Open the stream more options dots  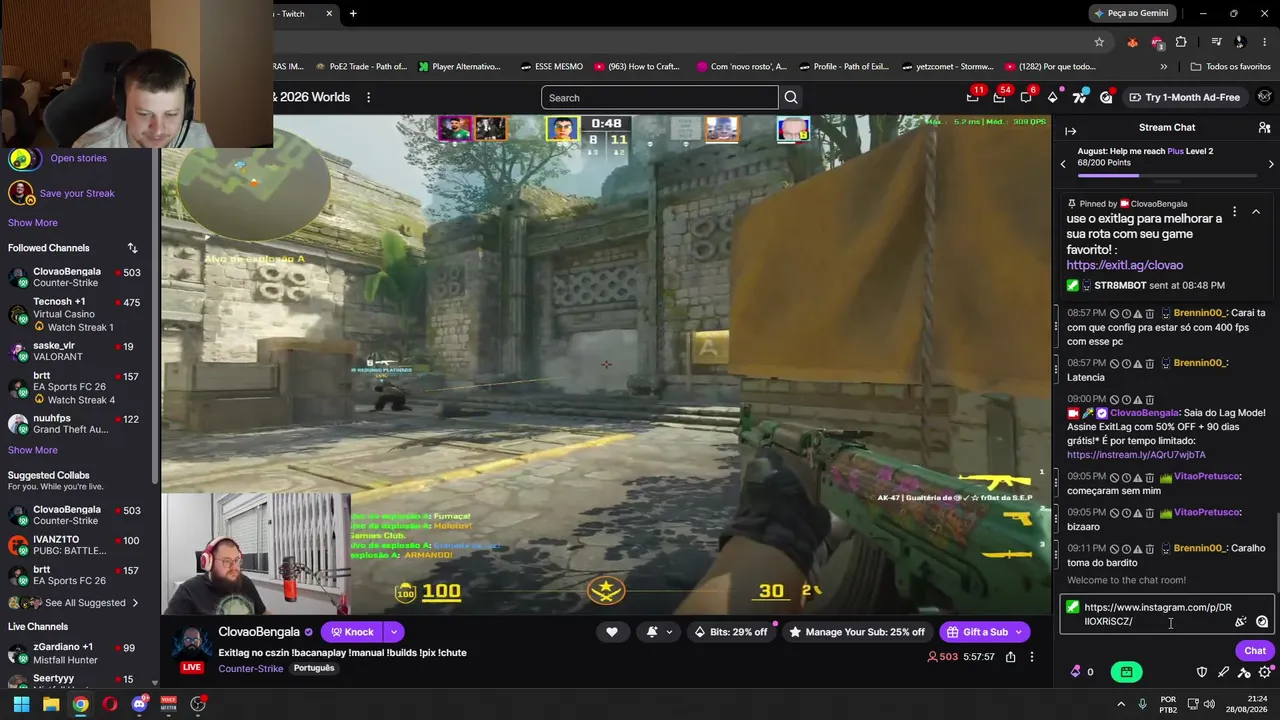[1032, 657]
